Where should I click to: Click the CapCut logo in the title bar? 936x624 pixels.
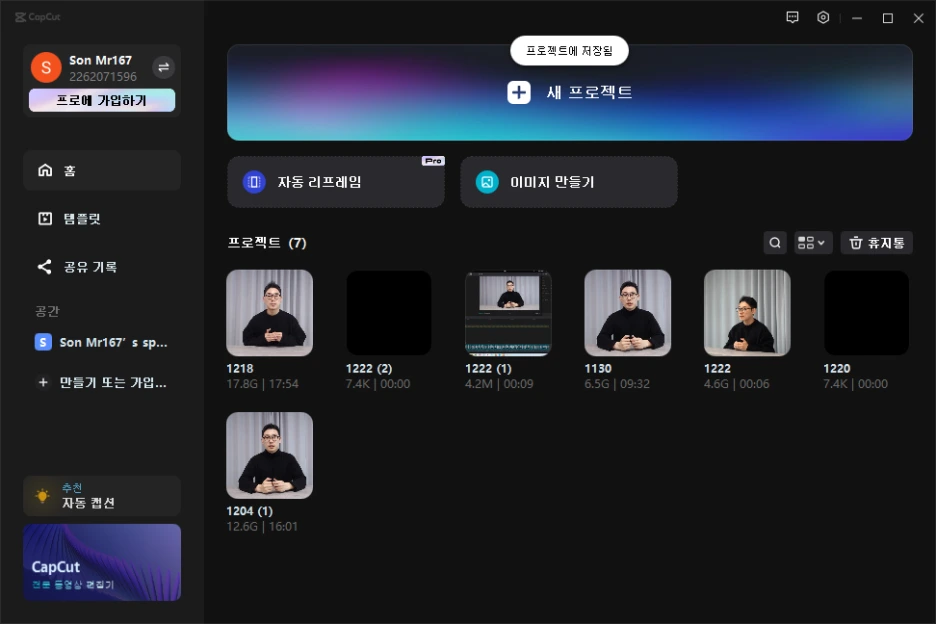[38, 17]
